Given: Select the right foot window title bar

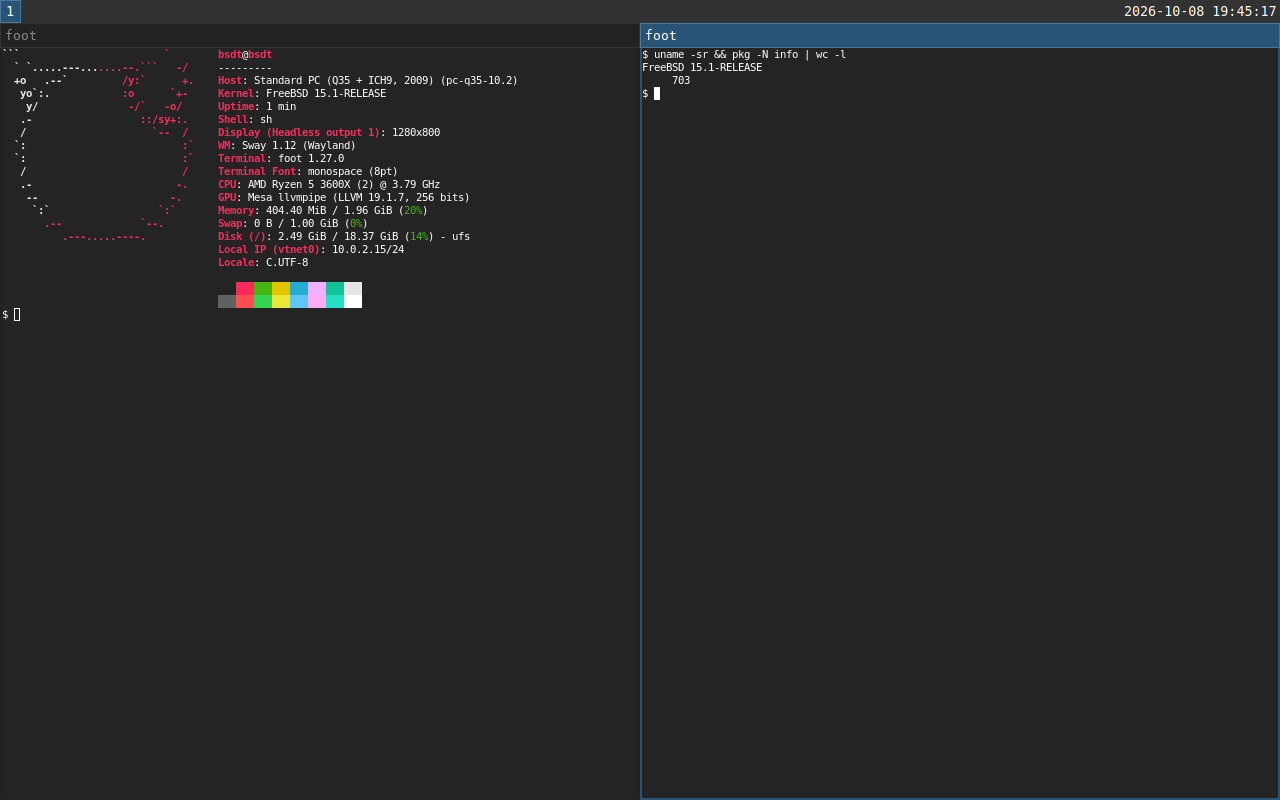Looking at the screenshot, I should pyautogui.click(x=960, y=35).
